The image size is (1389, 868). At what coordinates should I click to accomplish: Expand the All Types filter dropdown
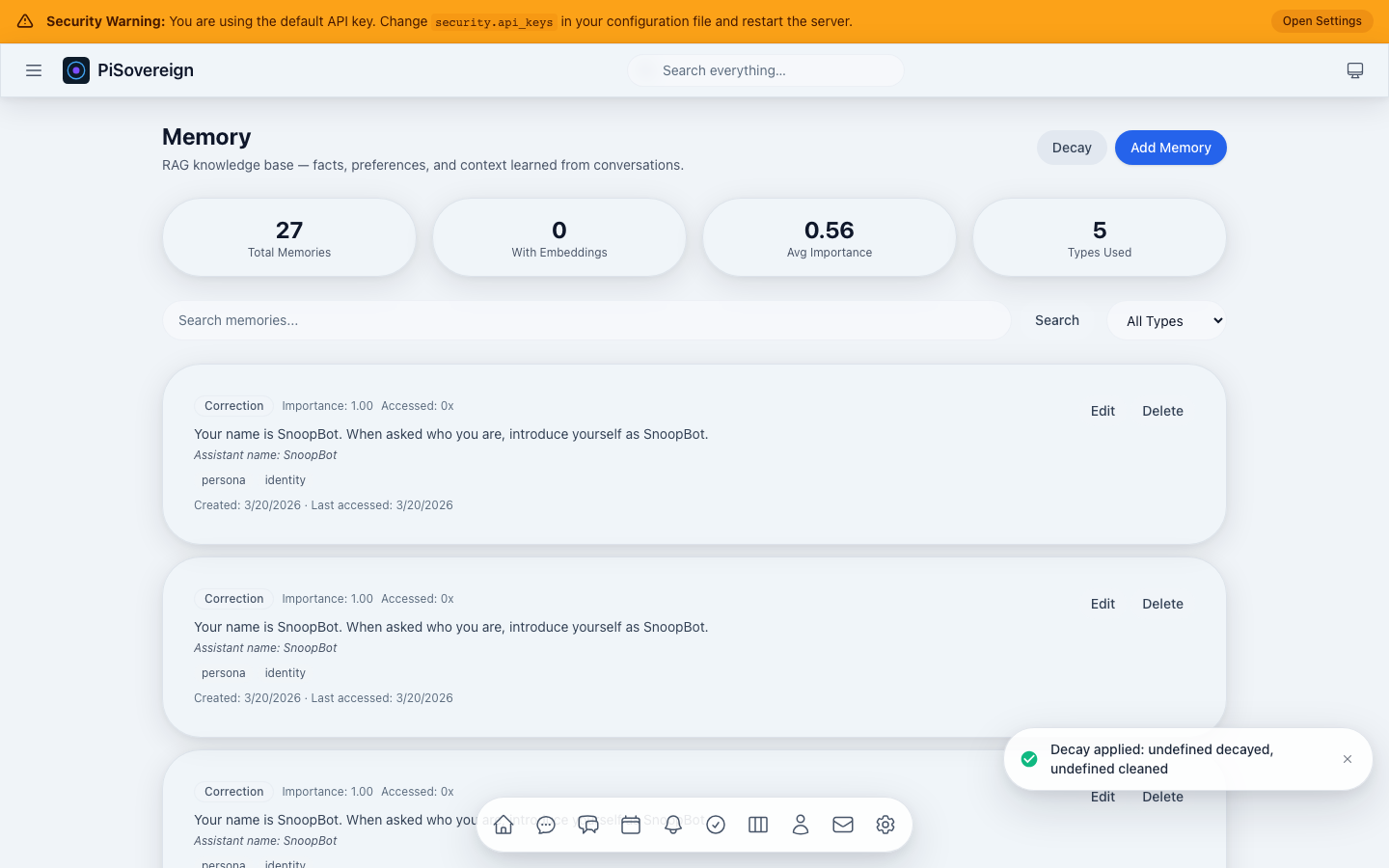click(x=1166, y=320)
